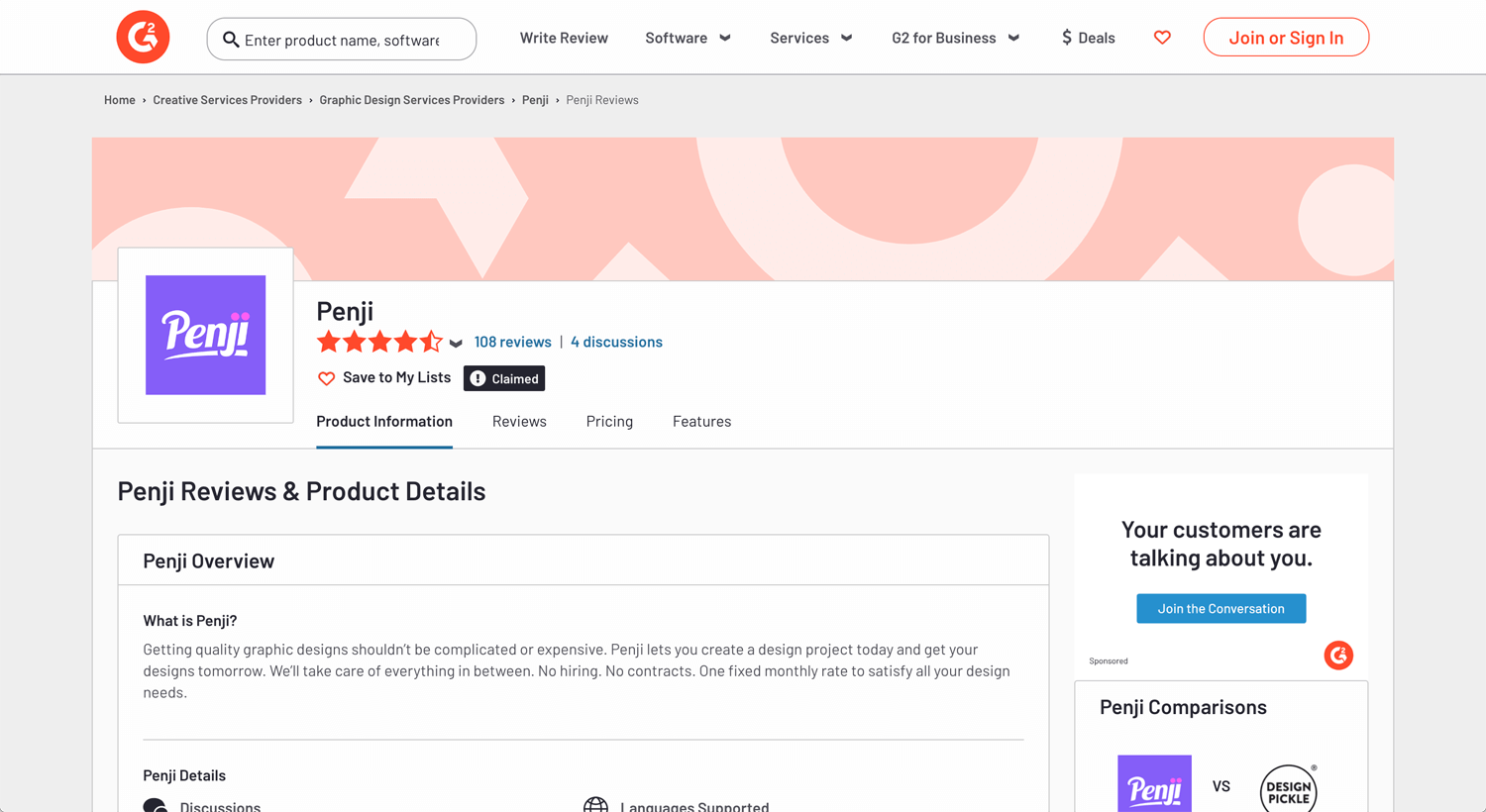Expand the Services dropdown menu
1486x812 pixels.
tap(811, 38)
